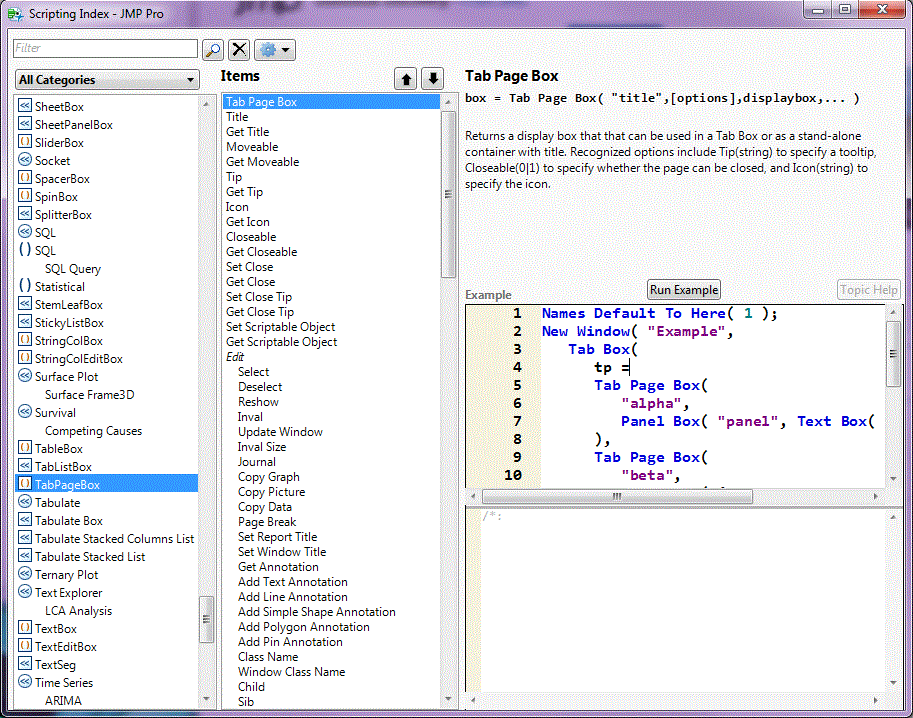Click the down arrow above the Items list

(x=432, y=78)
